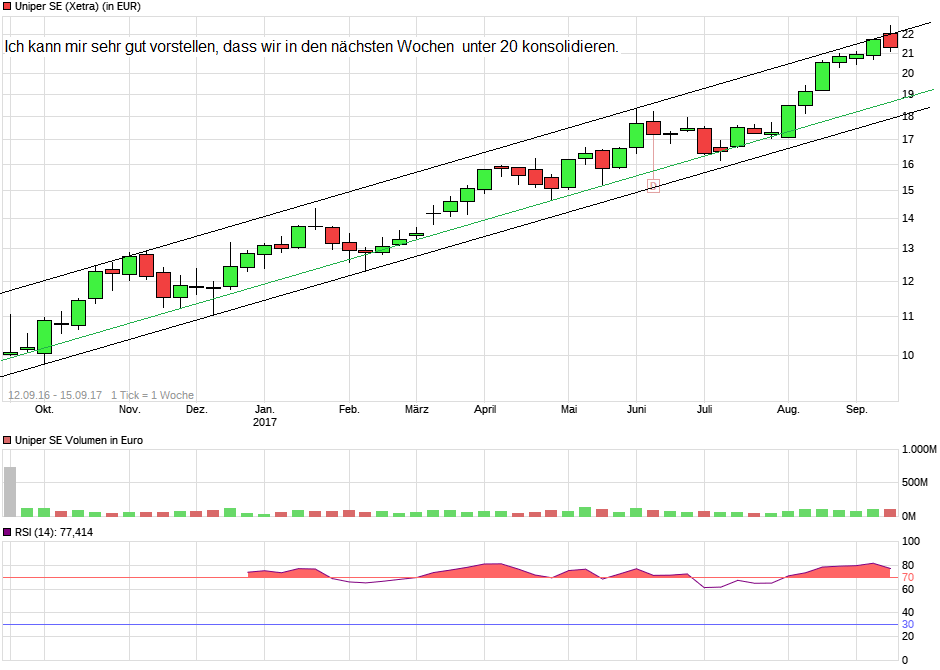Click the 1.000M value on the volume axis
The width and height of the screenshot is (940, 670).
(x=919, y=449)
